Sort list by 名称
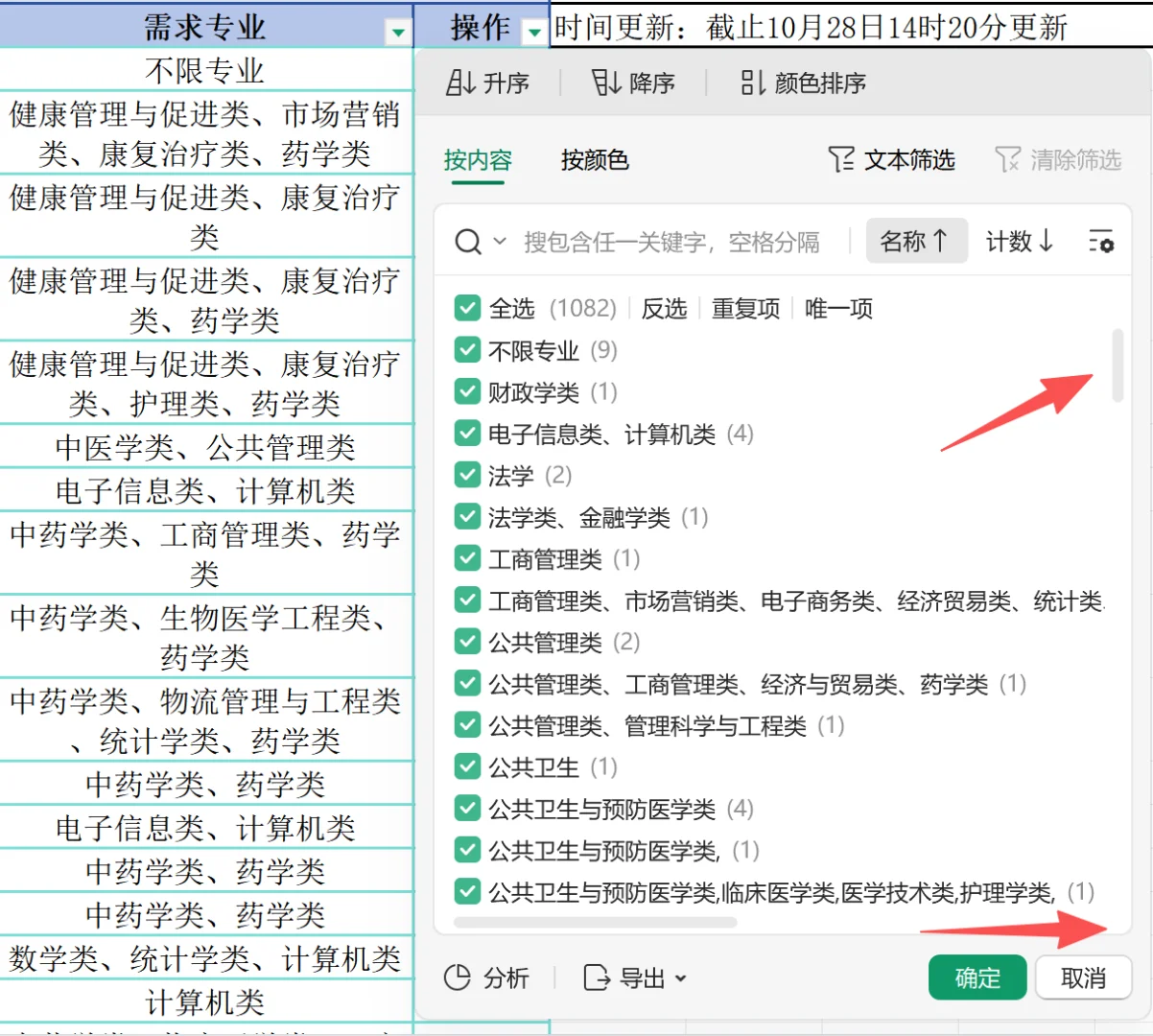1153x1036 pixels. pyautogui.click(x=916, y=242)
